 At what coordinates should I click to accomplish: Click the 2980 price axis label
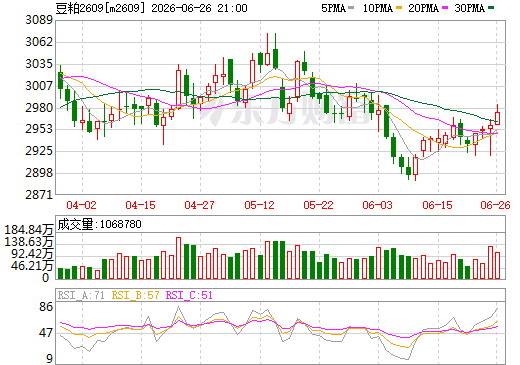pos(39,108)
